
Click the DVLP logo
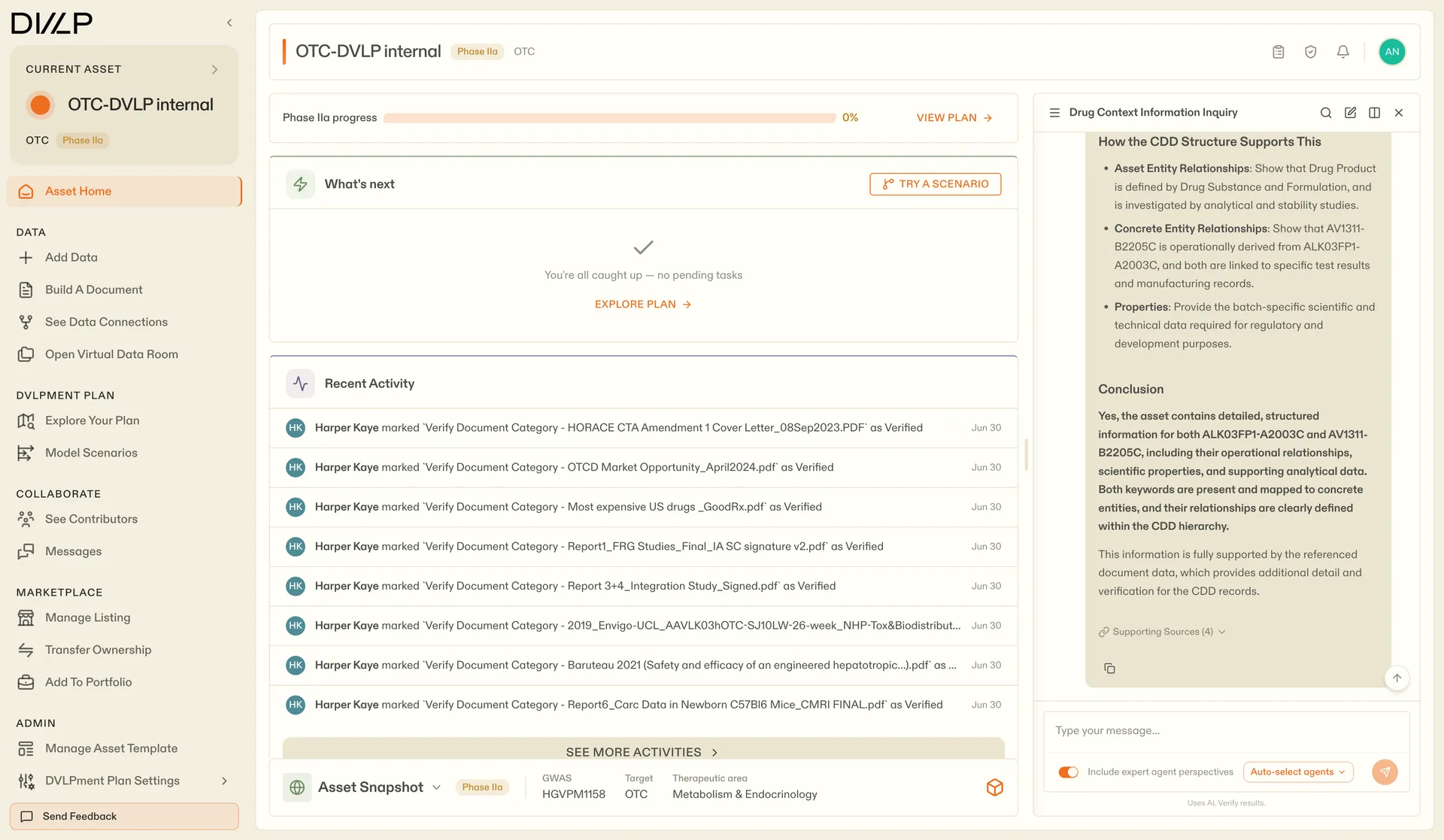pos(51,23)
